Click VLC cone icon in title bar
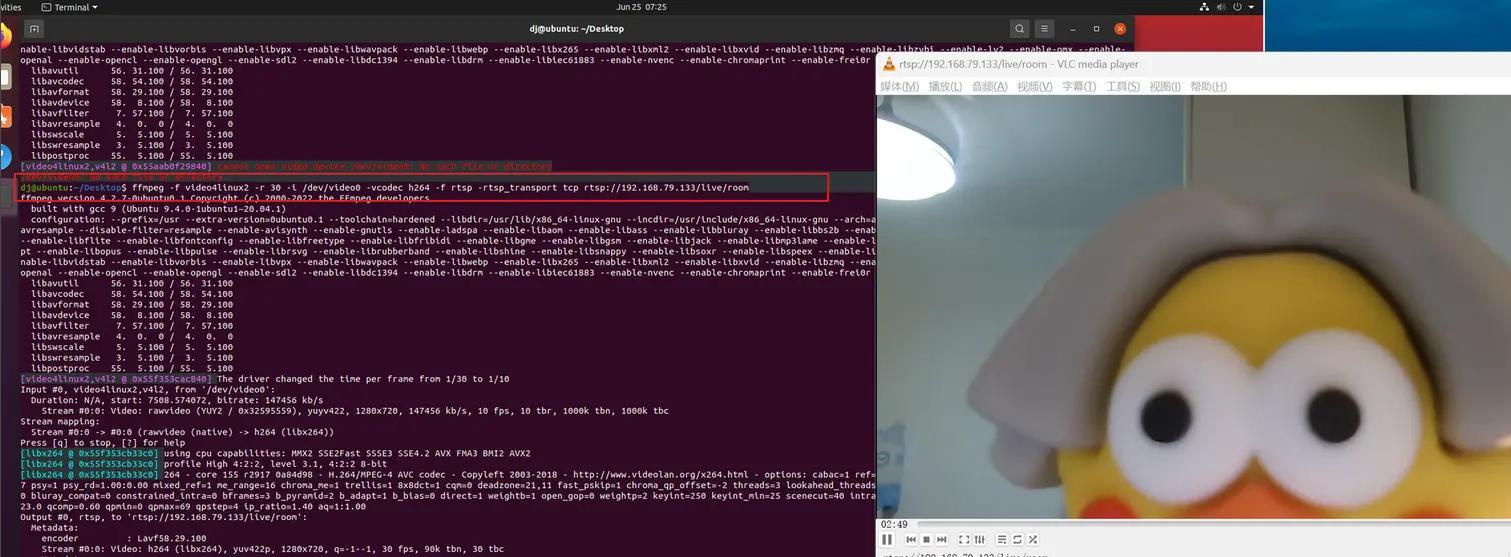 click(888, 64)
